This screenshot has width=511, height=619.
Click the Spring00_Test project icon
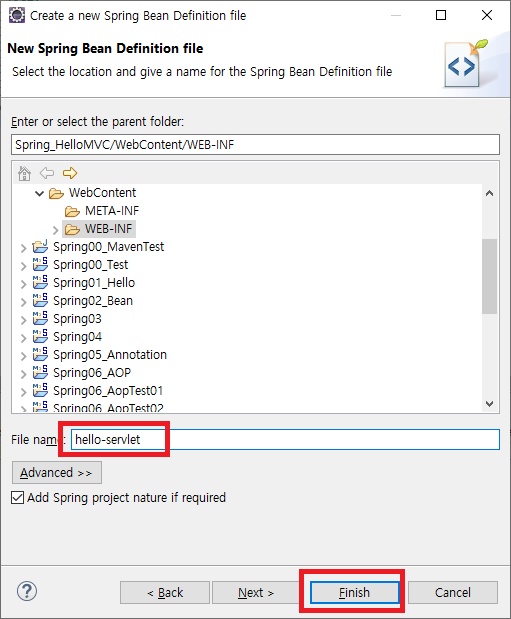point(40,264)
